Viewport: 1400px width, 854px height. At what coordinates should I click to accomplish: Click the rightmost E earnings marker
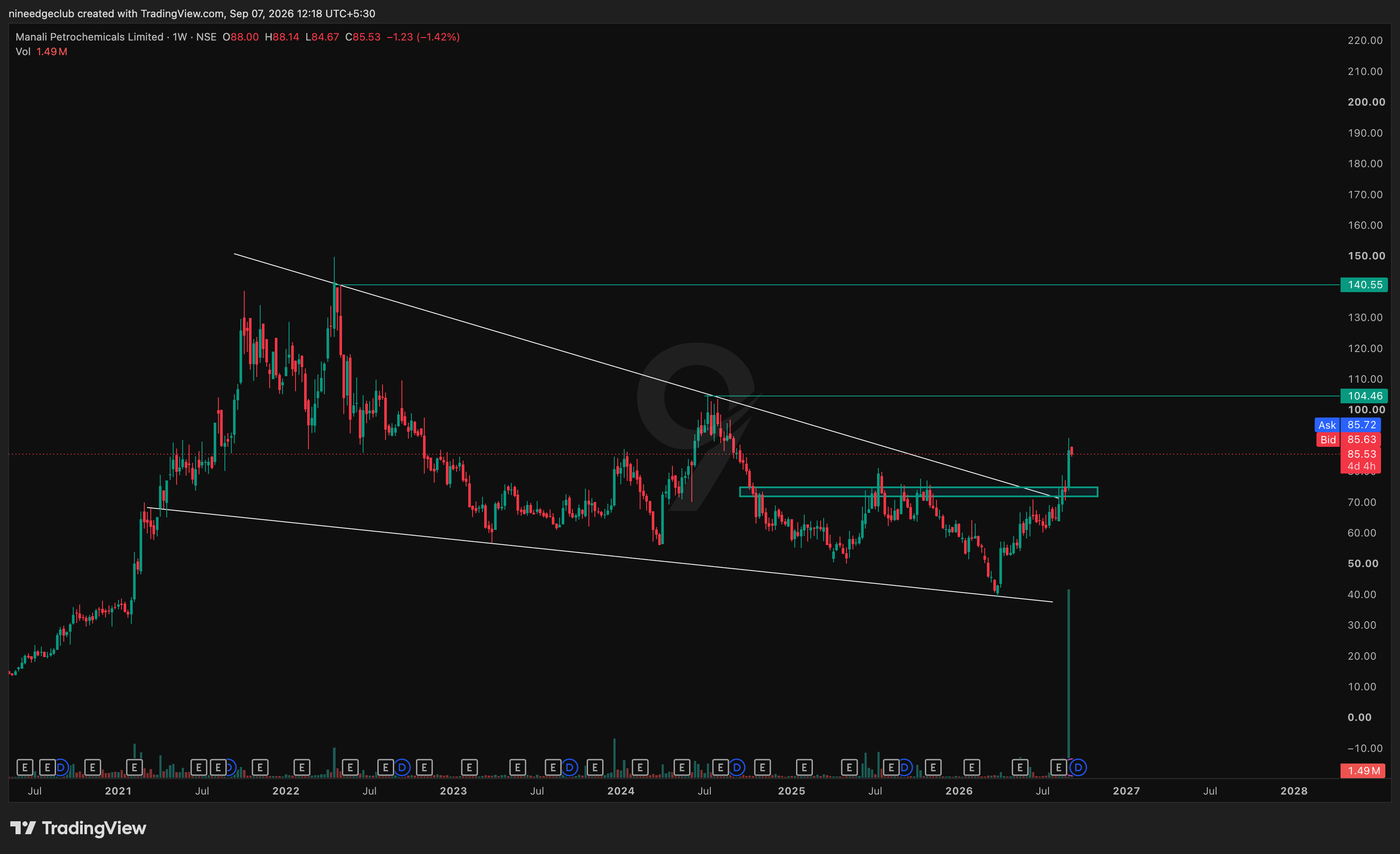pyautogui.click(x=1058, y=768)
